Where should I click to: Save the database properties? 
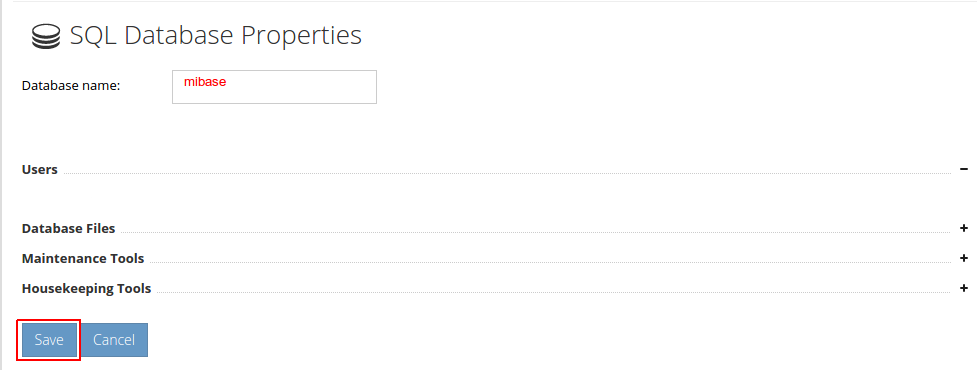(49, 340)
